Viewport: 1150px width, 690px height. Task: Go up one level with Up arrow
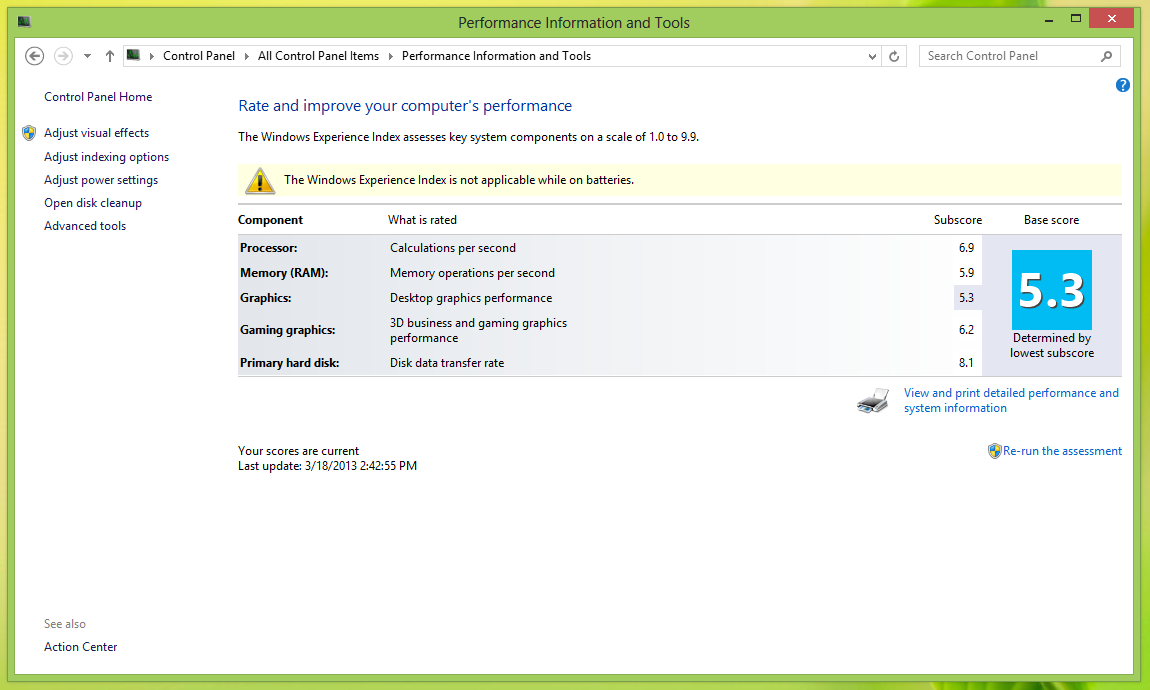(x=110, y=56)
